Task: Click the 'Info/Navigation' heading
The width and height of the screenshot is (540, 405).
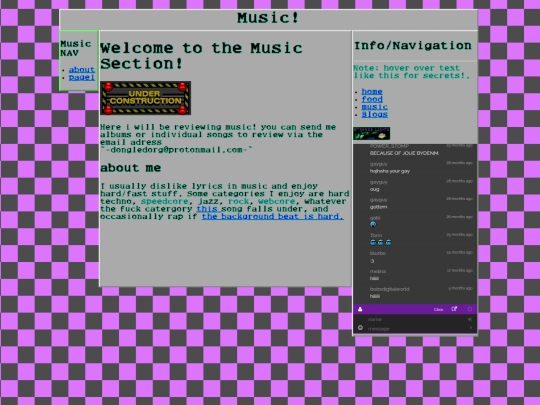Action: pos(413,45)
